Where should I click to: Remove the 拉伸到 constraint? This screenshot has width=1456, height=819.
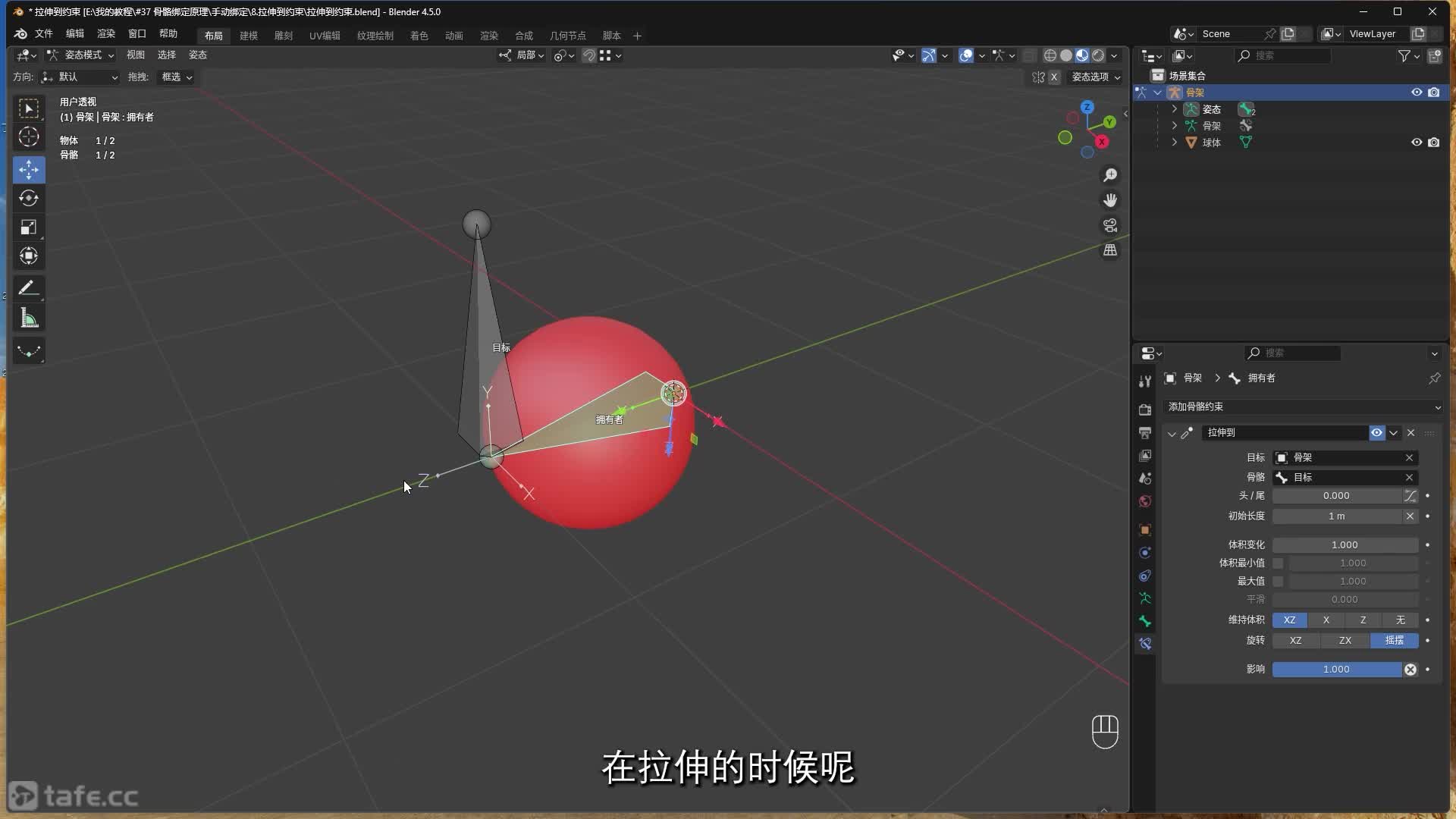tap(1410, 432)
